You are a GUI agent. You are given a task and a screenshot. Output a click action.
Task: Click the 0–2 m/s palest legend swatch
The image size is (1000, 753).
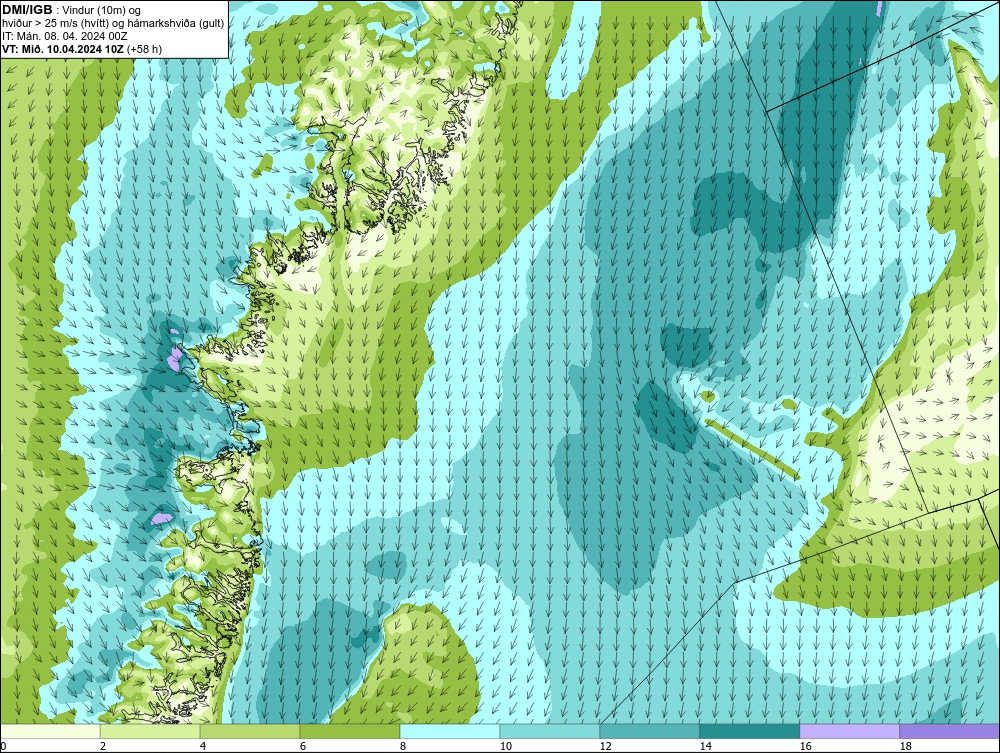[x=50, y=731]
